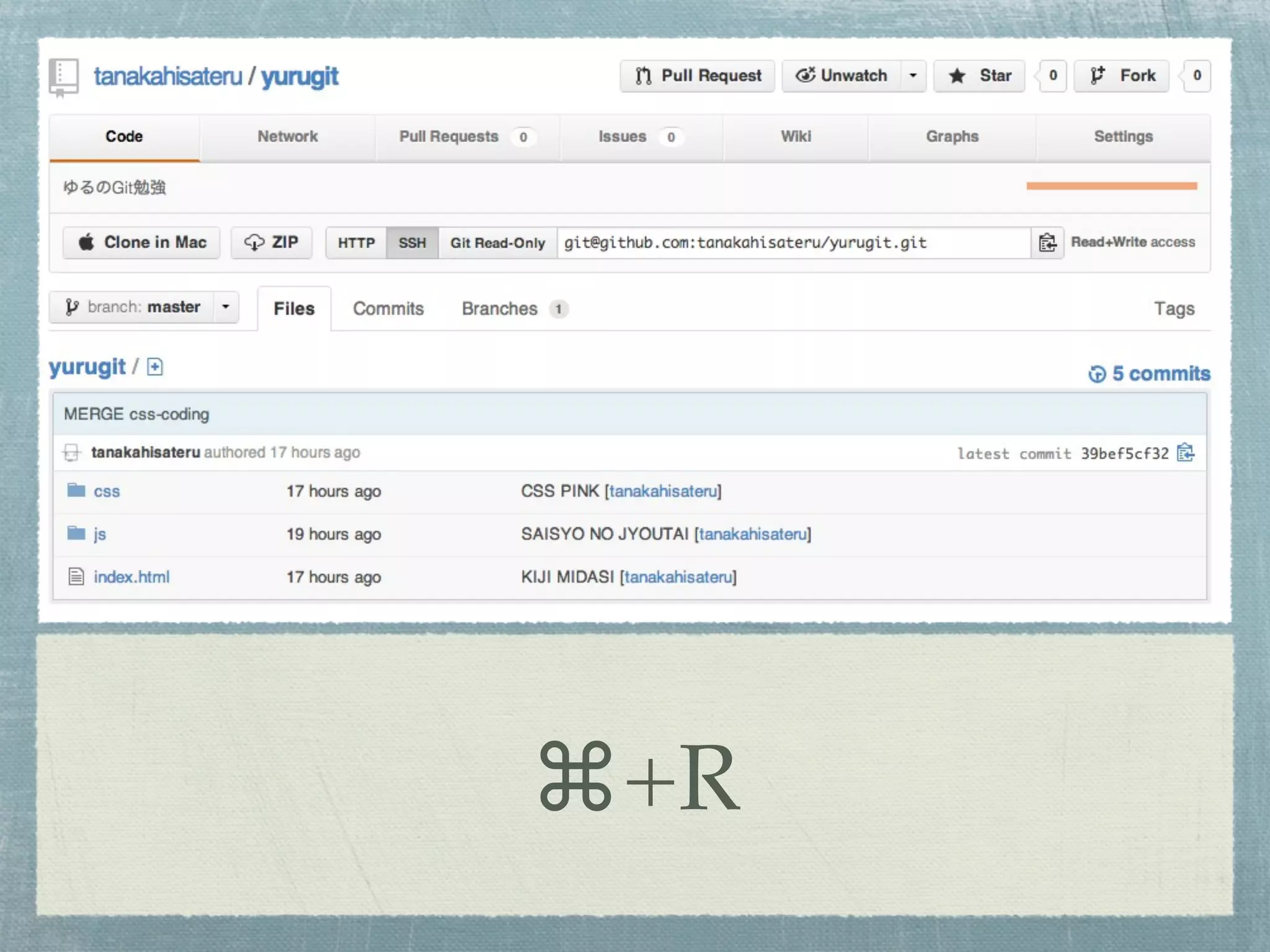Download repository as ZIP

[272, 242]
